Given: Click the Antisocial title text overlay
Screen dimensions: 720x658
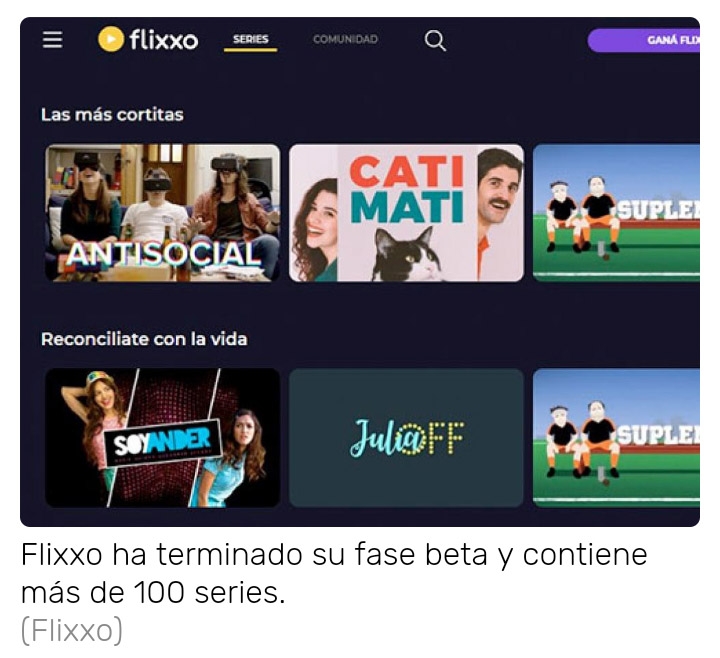Looking at the screenshot, I should 163,254.
